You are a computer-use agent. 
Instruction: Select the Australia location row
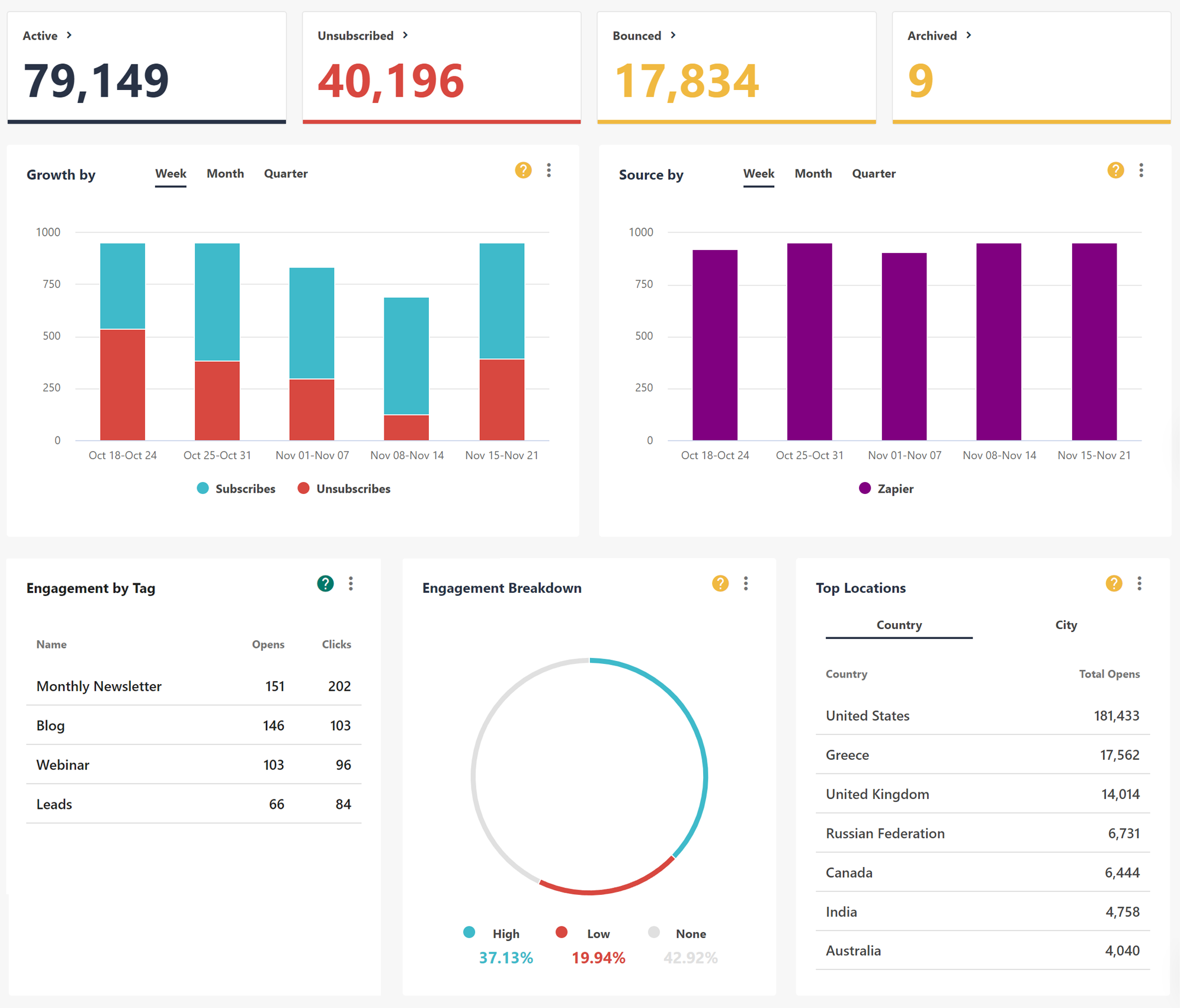tap(982, 951)
